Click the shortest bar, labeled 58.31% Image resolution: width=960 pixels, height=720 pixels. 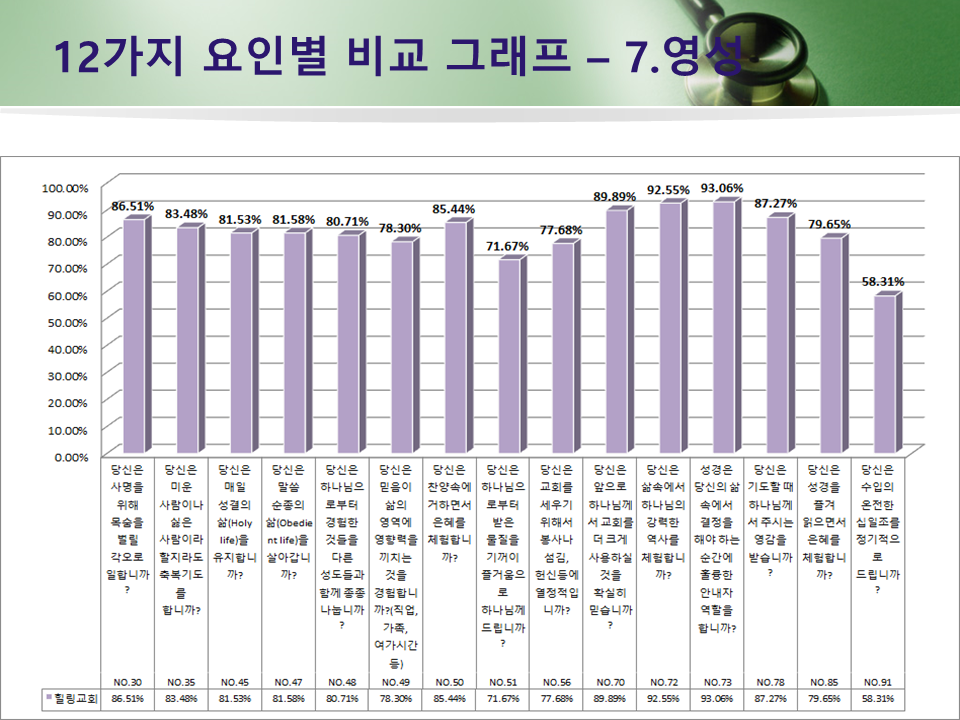(x=883, y=375)
